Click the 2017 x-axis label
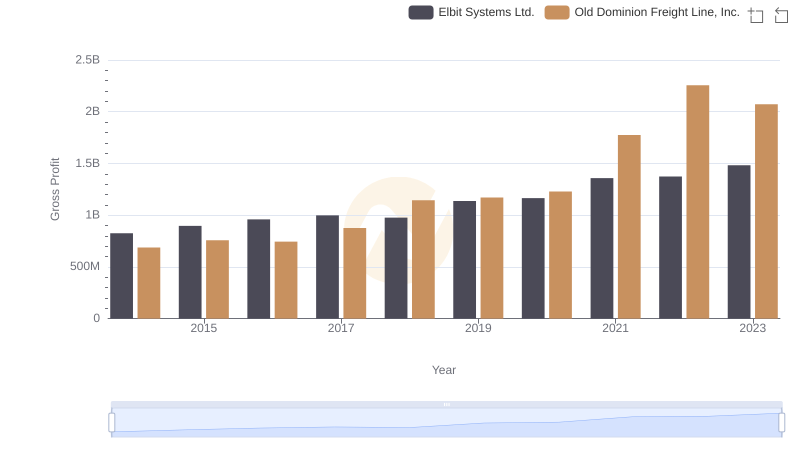800x461 pixels. coord(341,328)
